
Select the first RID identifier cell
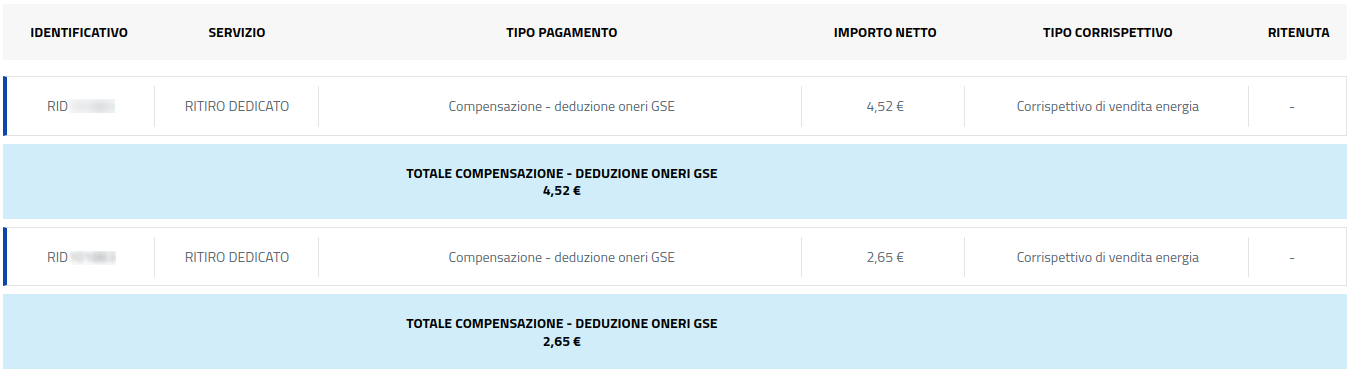(x=80, y=106)
